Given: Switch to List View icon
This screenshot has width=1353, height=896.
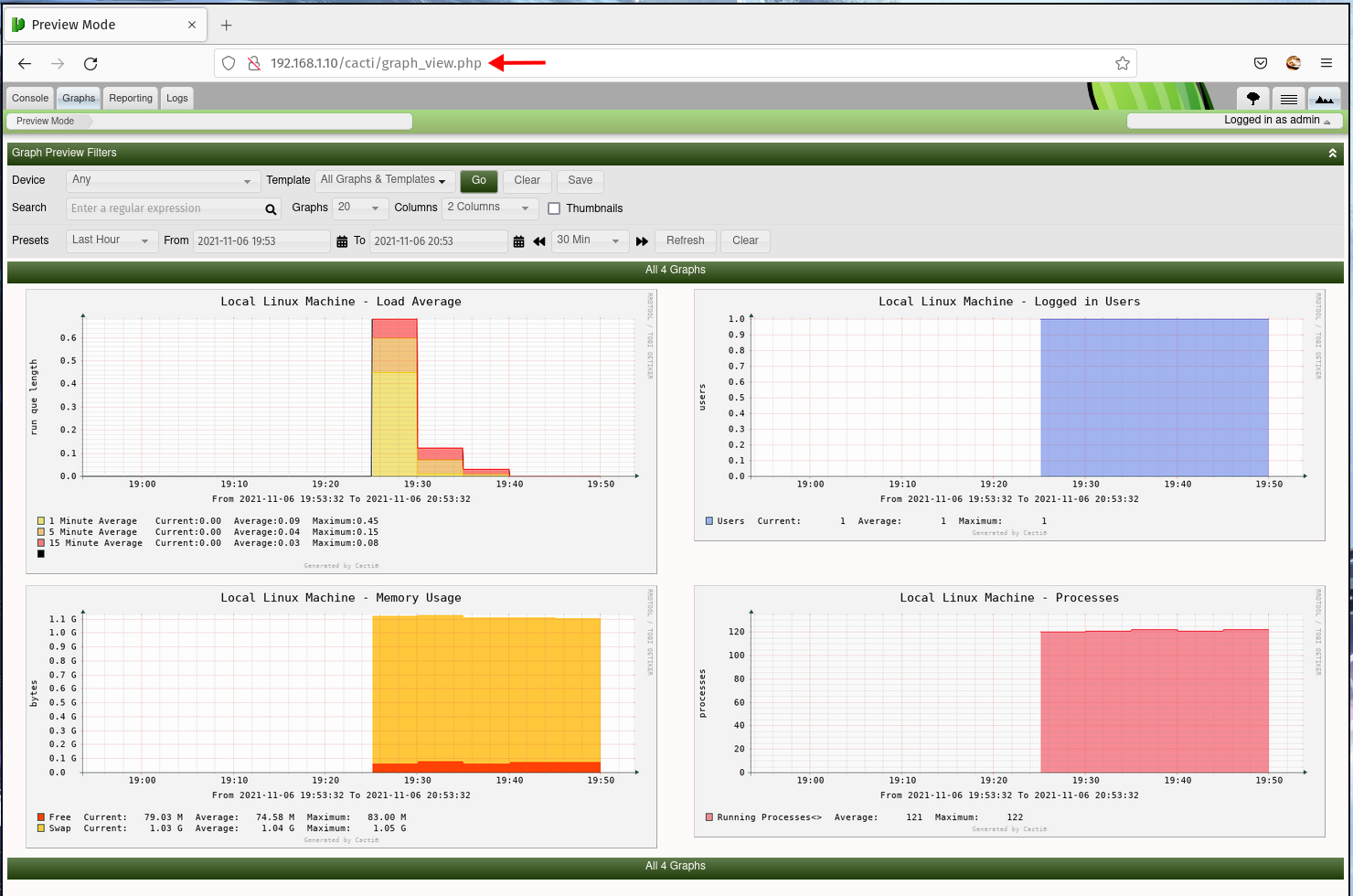Looking at the screenshot, I should (x=1288, y=99).
